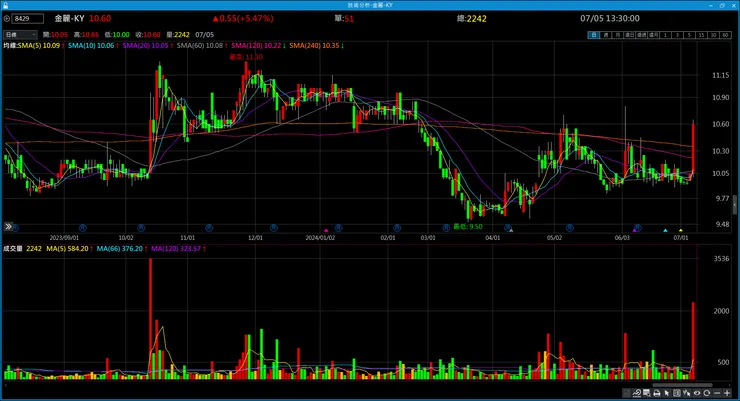Screen dimensions: 740x401
Task: Expand the double-chevron panel at chart bottom-left
Action: click(8, 227)
